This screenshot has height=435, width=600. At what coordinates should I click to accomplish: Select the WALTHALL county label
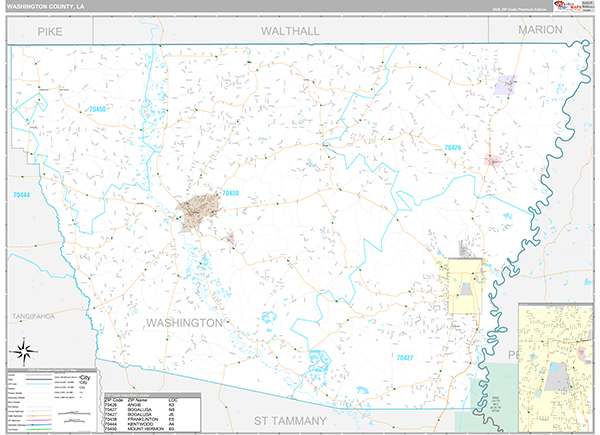point(290,31)
